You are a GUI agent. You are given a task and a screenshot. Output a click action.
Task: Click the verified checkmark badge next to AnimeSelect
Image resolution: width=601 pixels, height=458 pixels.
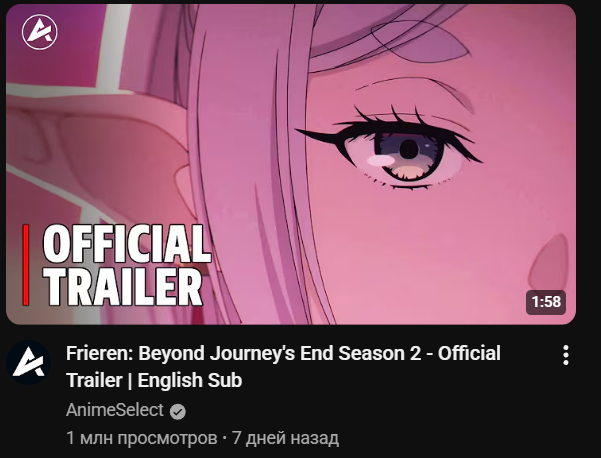click(178, 412)
